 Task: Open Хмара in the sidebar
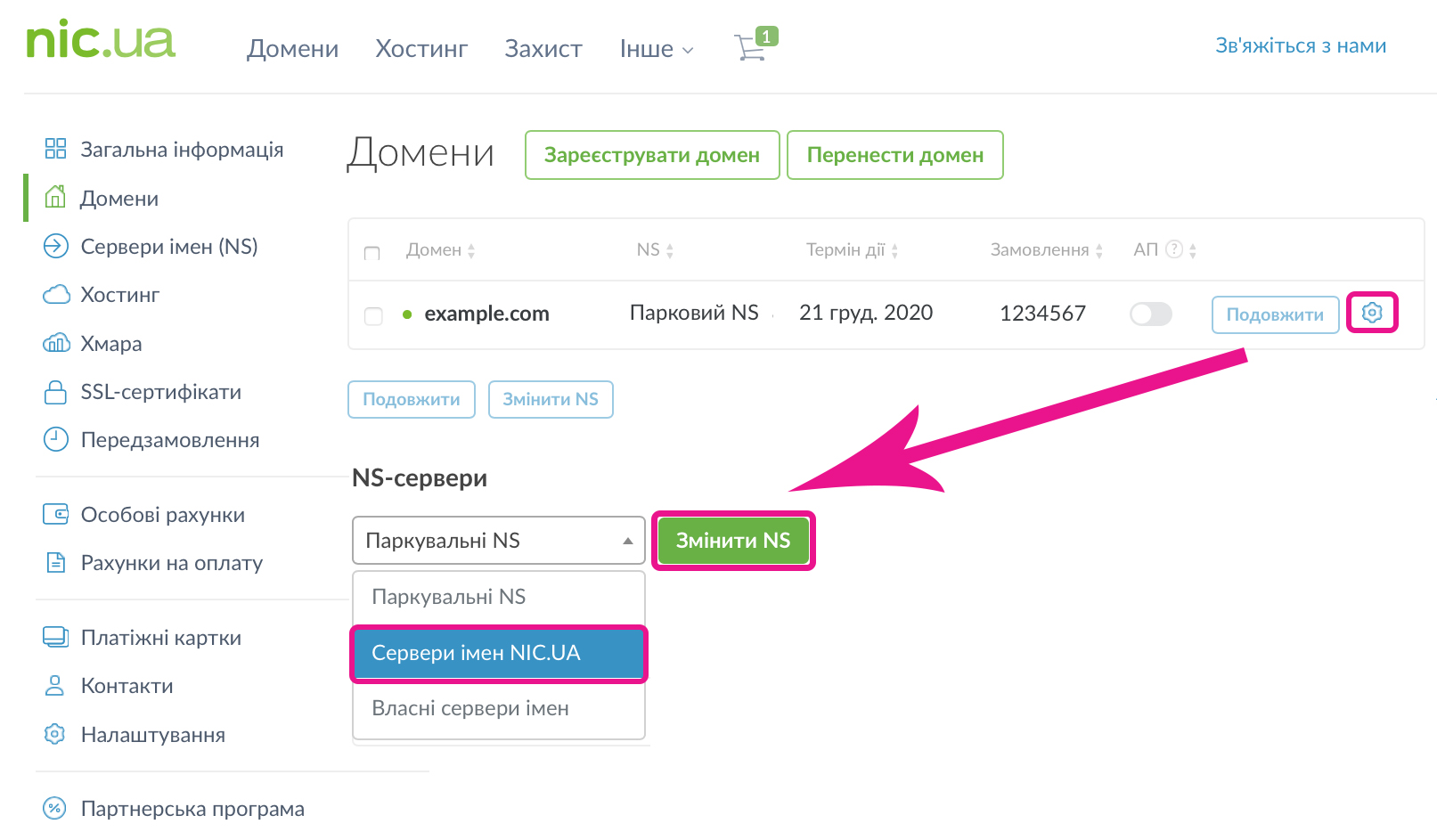click(110, 344)
